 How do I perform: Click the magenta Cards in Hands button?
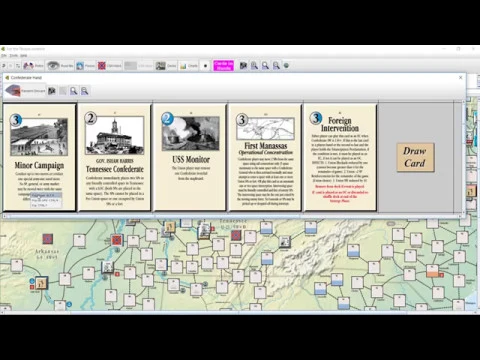coord(223,65)
